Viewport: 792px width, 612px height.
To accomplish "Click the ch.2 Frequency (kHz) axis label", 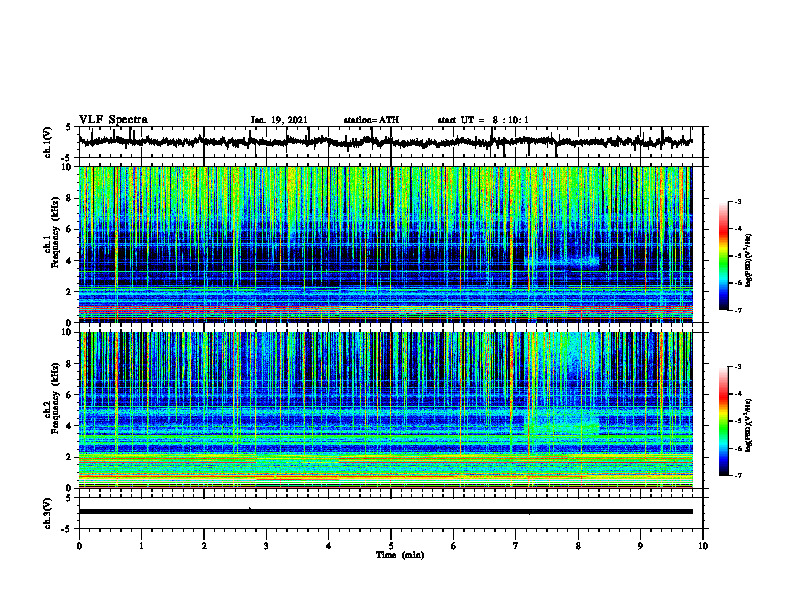I will (51, 398).
